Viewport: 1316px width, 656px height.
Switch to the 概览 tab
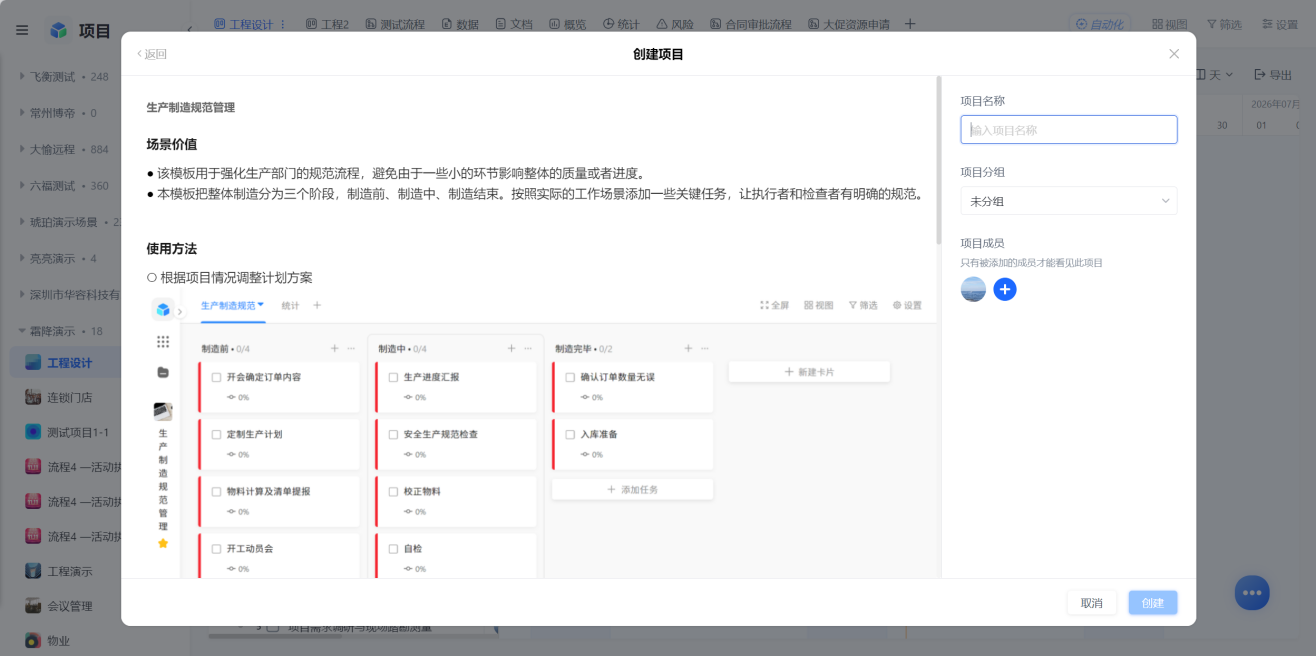(x=568, y=24)
